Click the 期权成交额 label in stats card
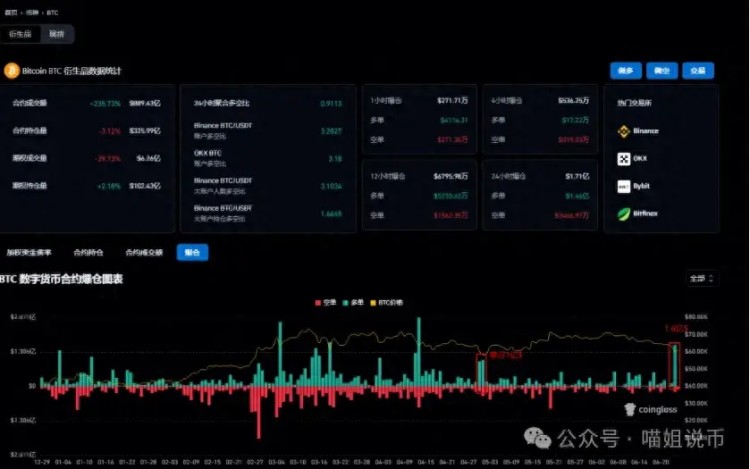Screen dimensions: 750x469 click(30, 159)
